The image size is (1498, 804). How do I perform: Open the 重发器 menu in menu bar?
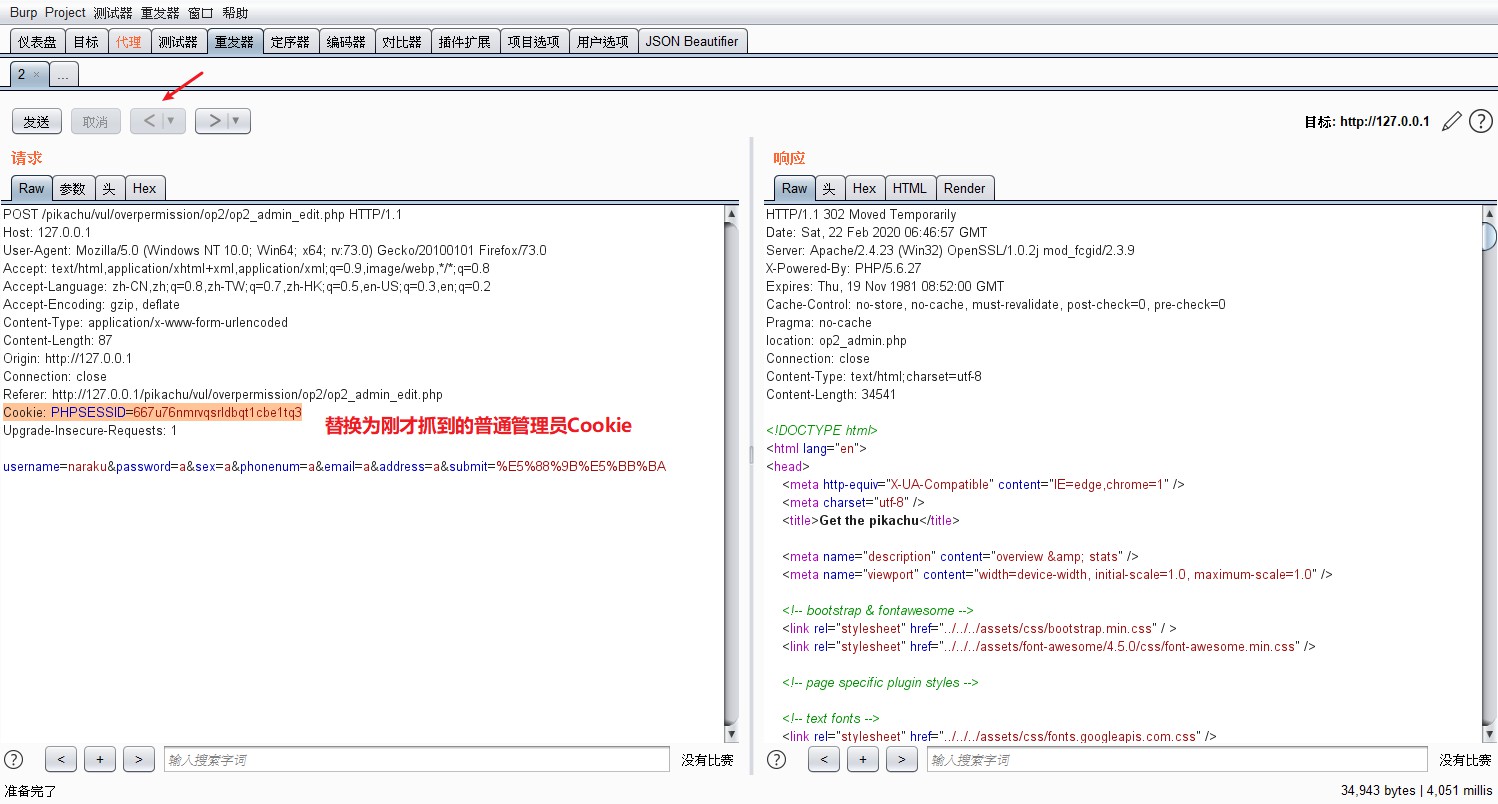pos(160,13)
